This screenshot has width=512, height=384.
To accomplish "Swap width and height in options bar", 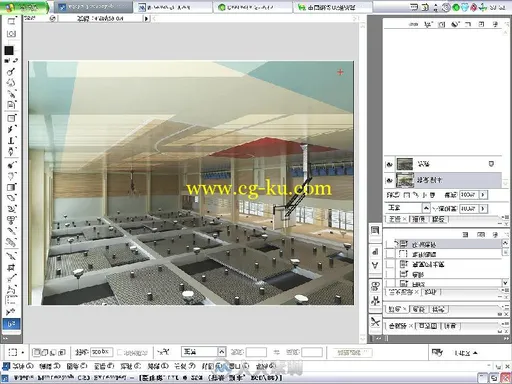I will click(277, 352).
